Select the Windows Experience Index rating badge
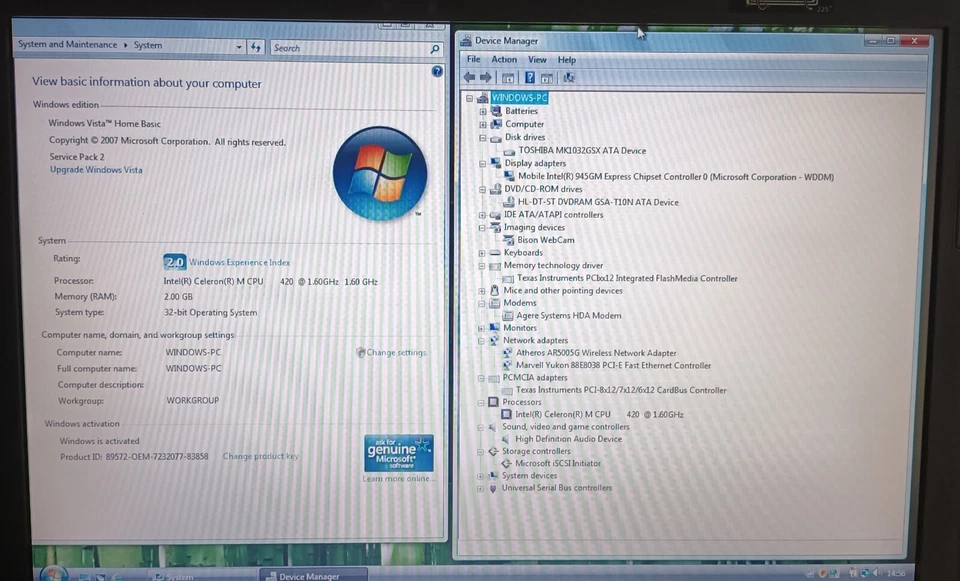 (x=174, y=262)
